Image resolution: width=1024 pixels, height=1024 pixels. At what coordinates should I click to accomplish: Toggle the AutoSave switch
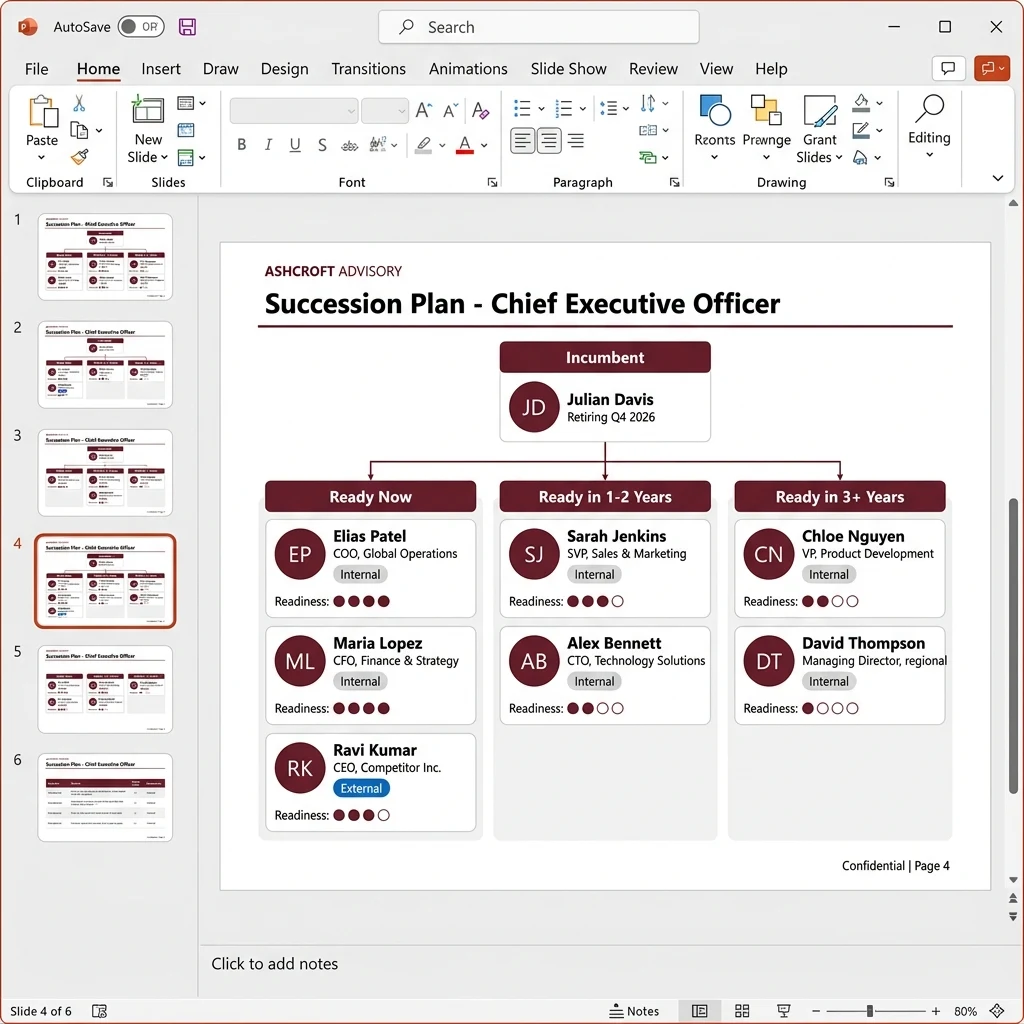(141, 27)
